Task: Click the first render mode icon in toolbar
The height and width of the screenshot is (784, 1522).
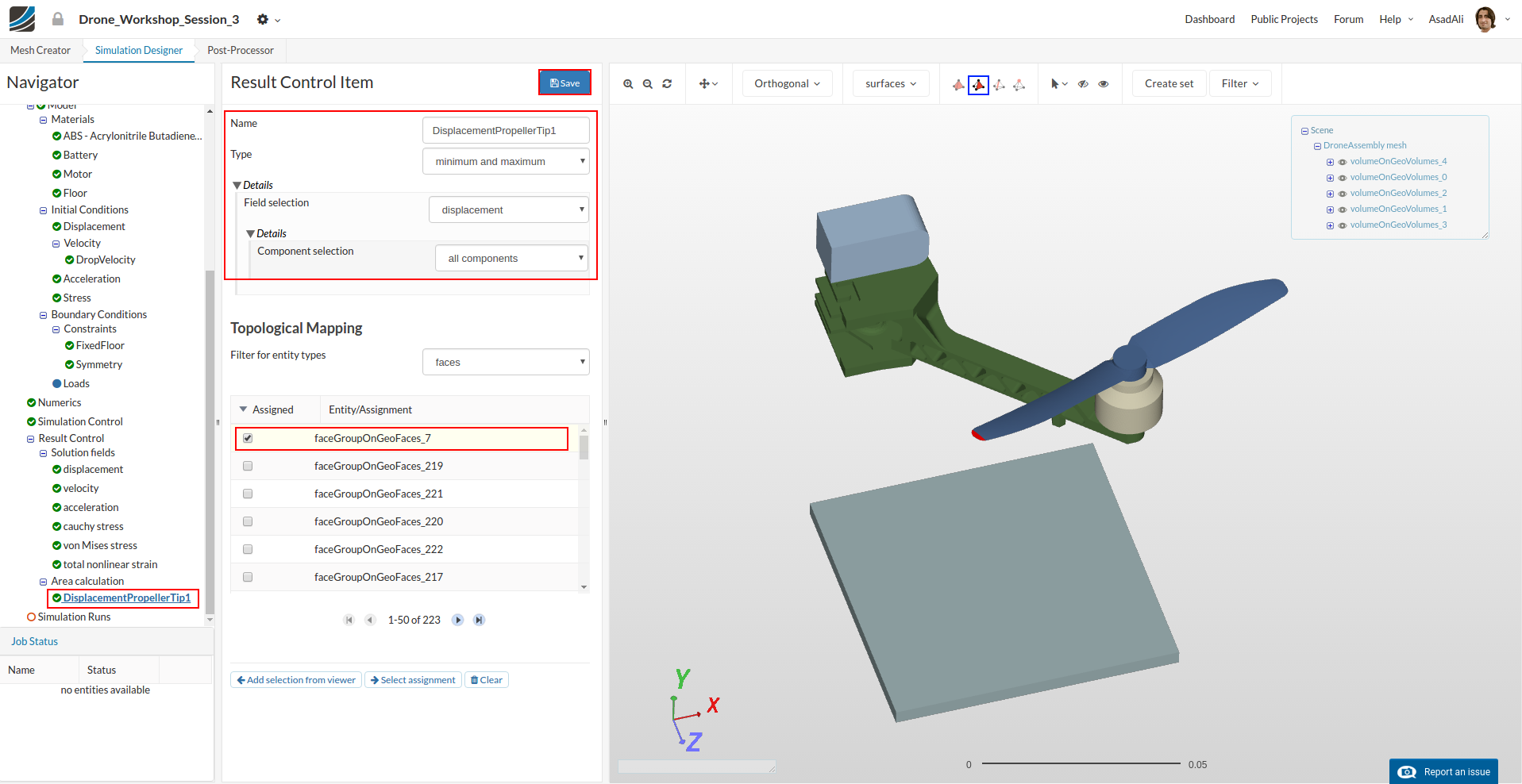Action: (x=958, y=84)
